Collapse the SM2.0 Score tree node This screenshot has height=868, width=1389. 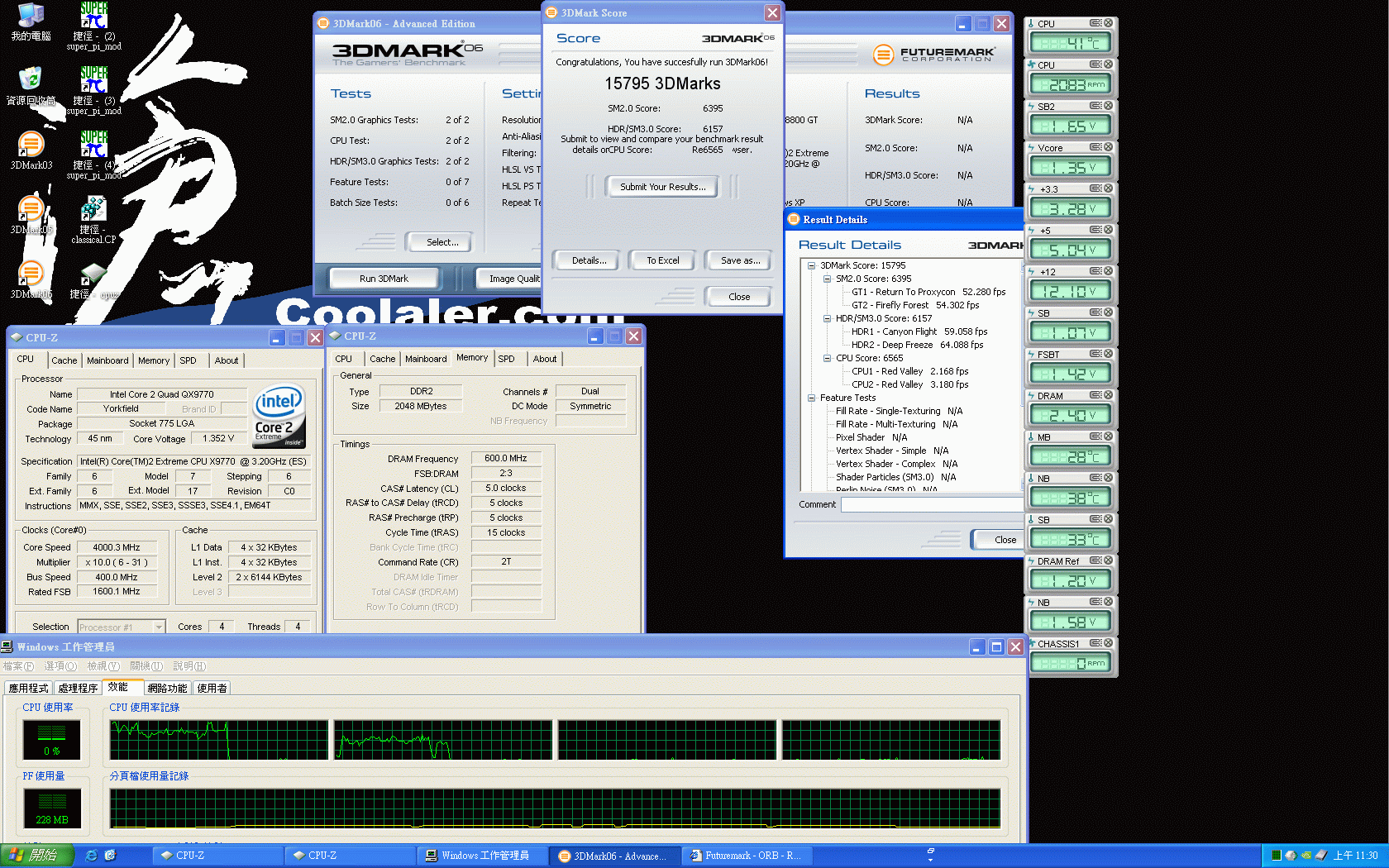point(827,279)
